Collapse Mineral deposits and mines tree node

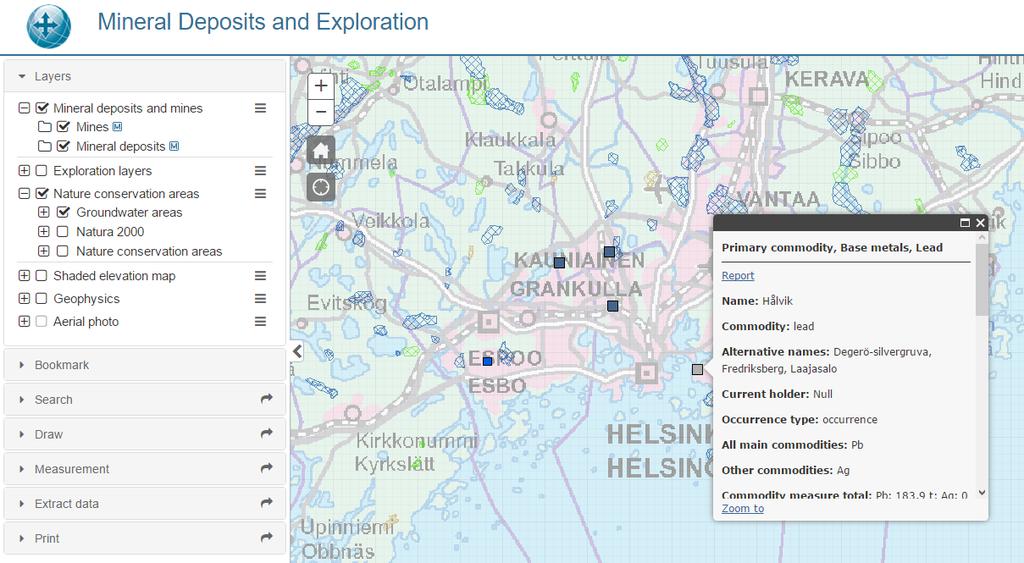24,108
